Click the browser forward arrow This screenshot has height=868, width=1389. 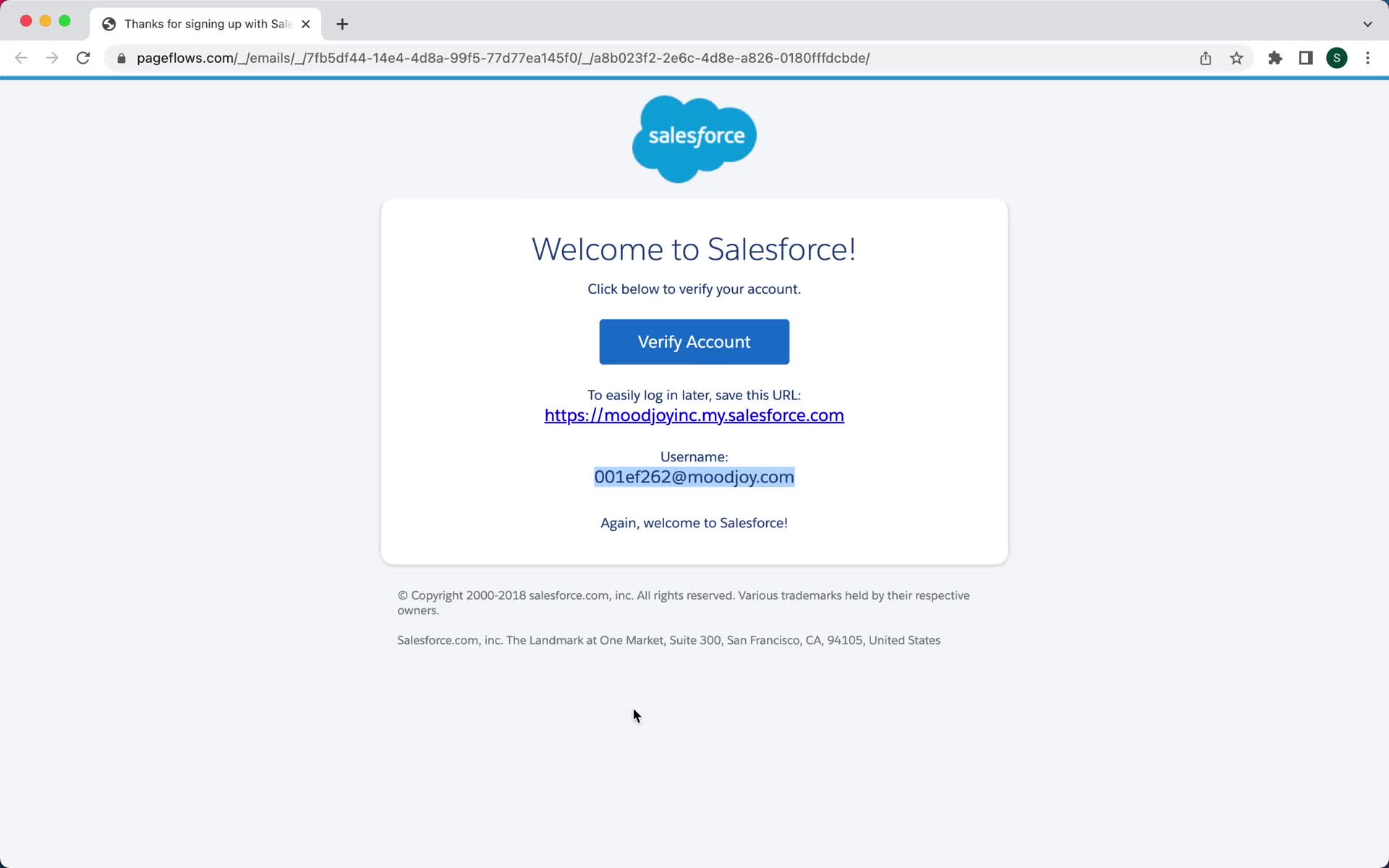click(52, 58)
